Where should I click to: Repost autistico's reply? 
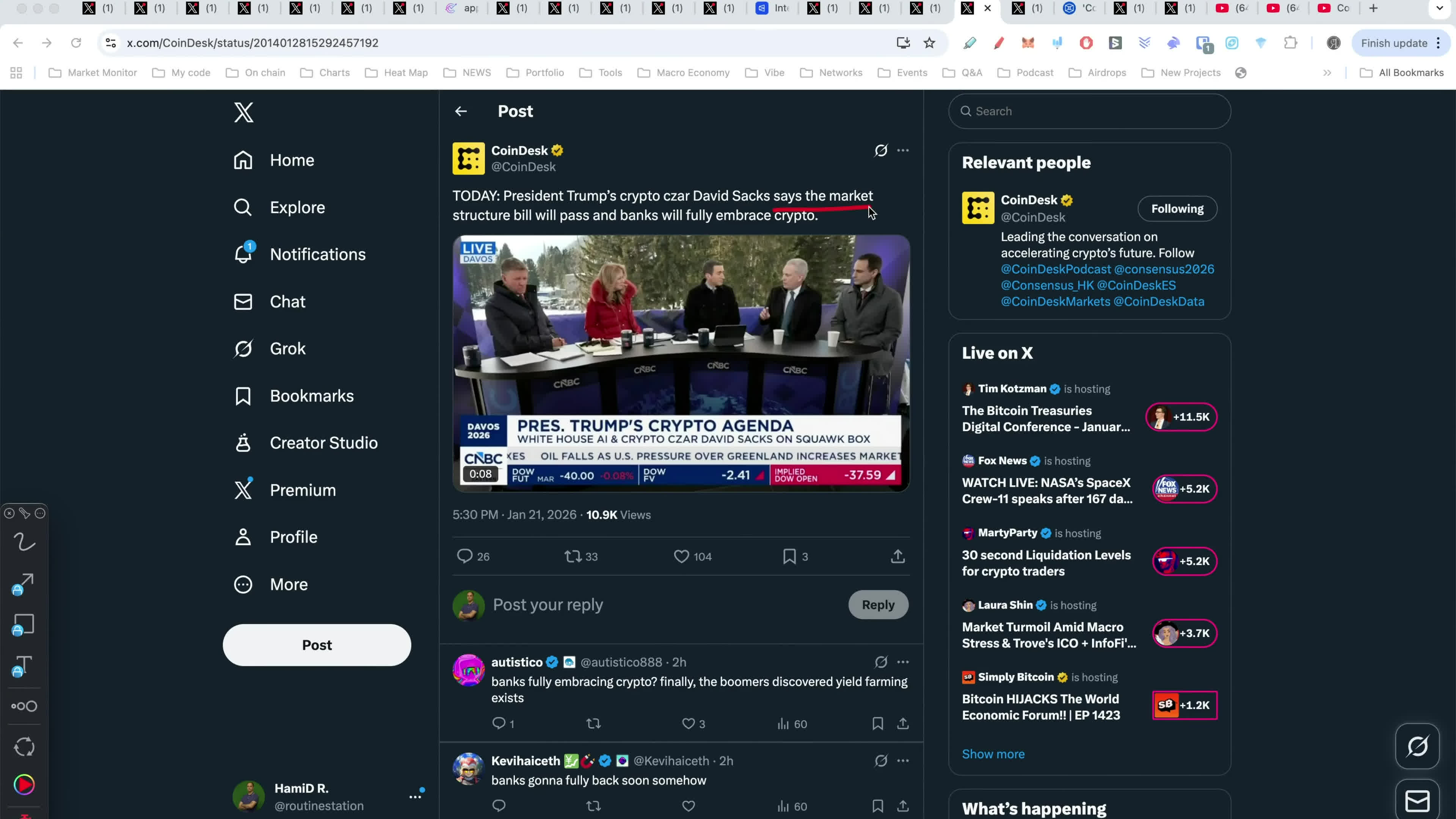click(x=593, y=723)
